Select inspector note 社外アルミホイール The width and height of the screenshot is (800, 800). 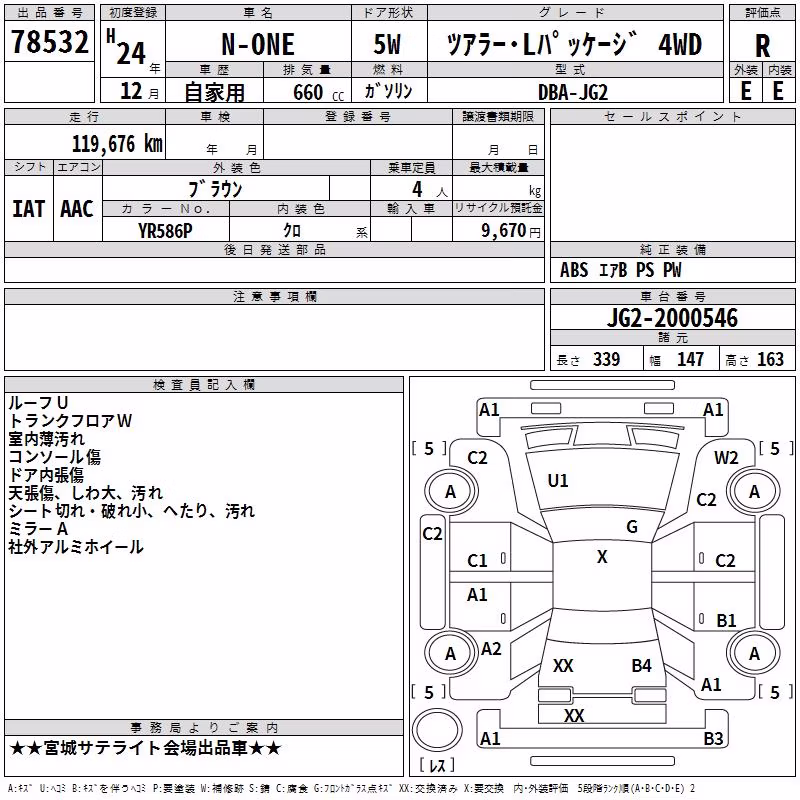coord(76,547)
